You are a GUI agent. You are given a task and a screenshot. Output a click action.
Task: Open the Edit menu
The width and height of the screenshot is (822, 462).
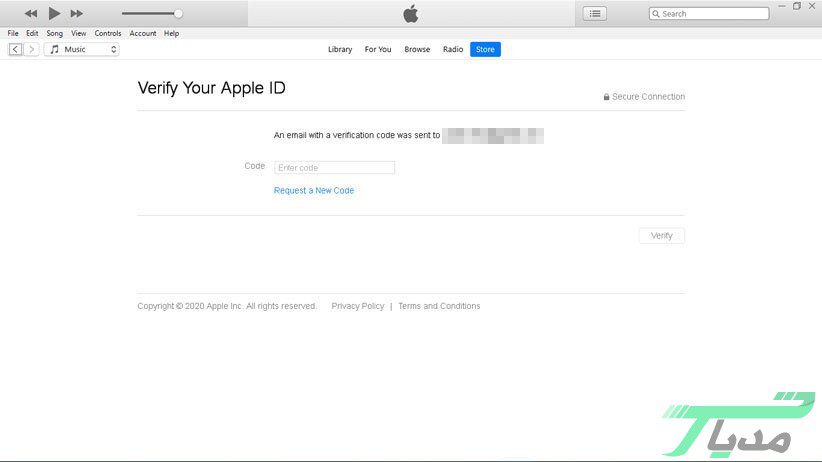coord(32,33)
